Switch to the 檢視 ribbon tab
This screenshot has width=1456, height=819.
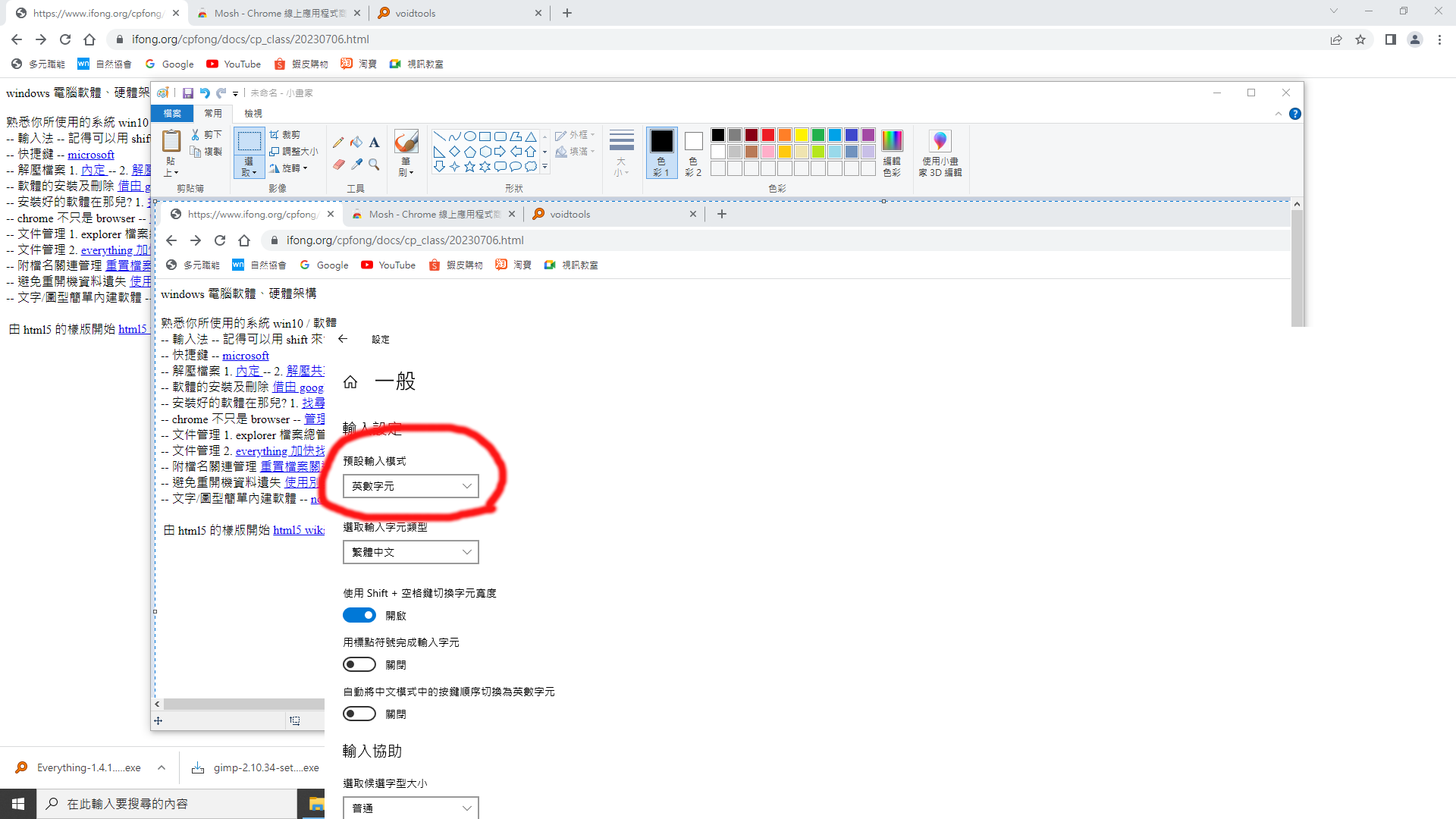pyautogui.click(x=253, y=113)
